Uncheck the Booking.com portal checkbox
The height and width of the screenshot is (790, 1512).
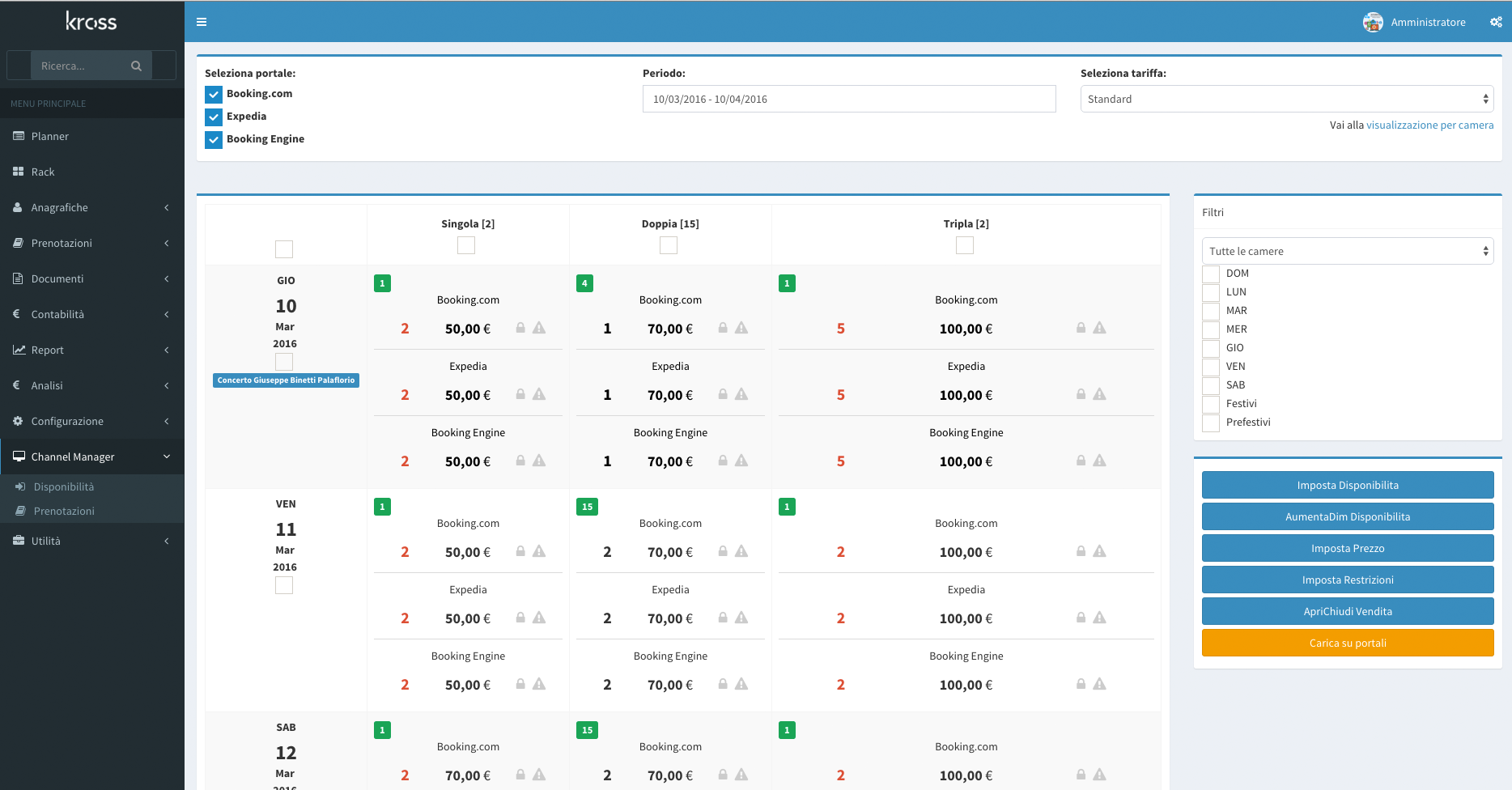tap(214, 94)
